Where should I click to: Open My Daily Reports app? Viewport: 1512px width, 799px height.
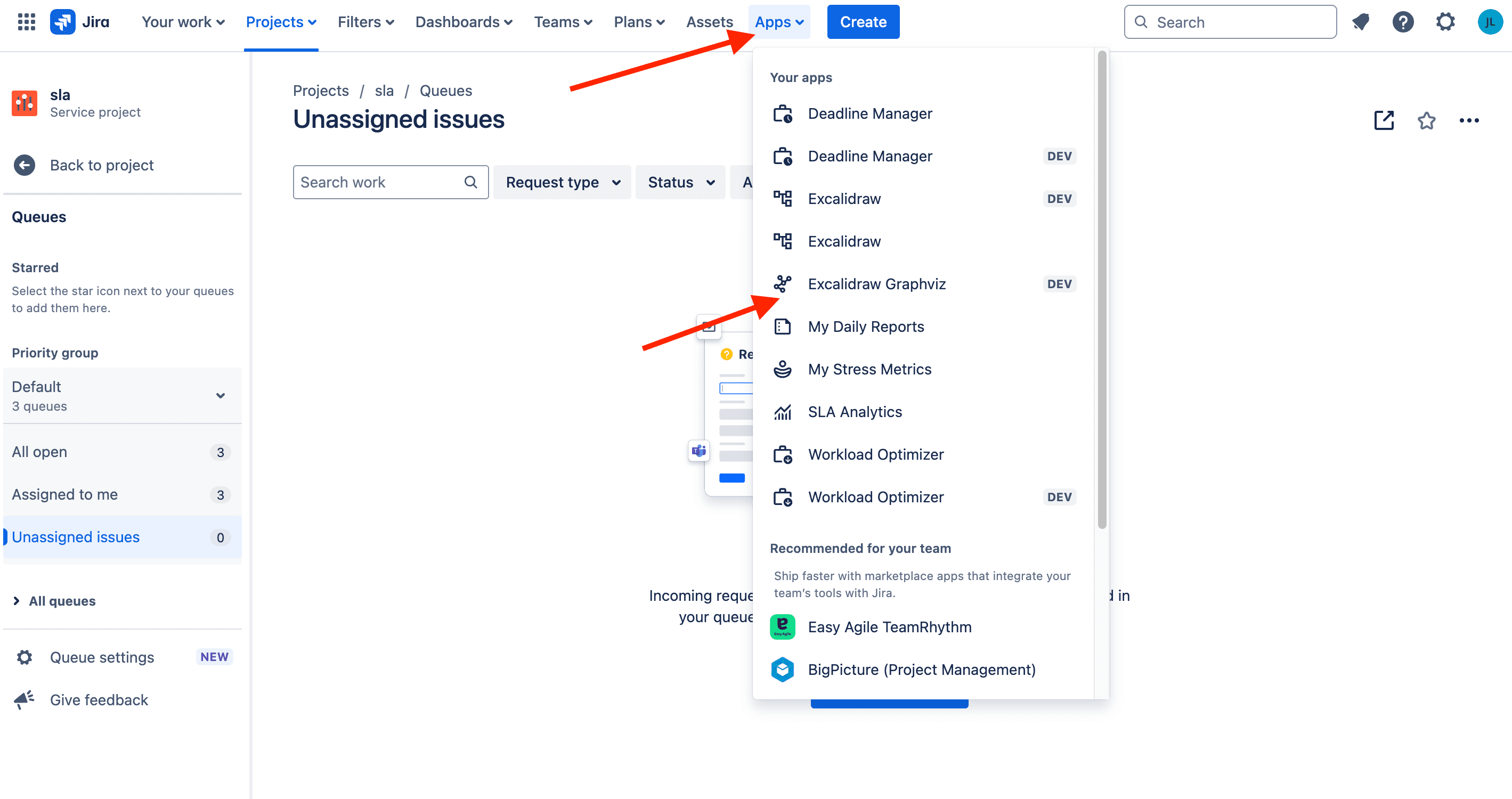923,327
